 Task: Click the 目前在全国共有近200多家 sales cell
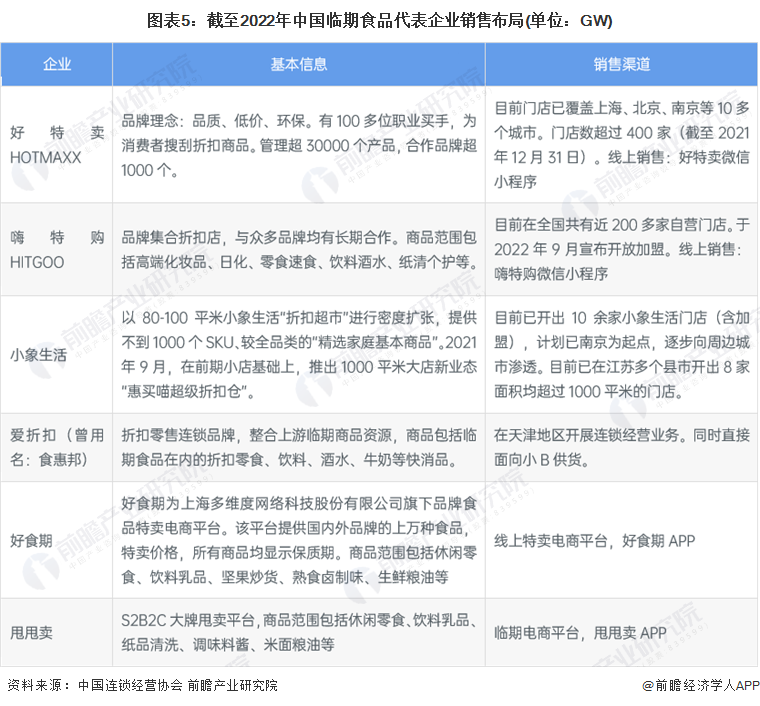(621, 250)
